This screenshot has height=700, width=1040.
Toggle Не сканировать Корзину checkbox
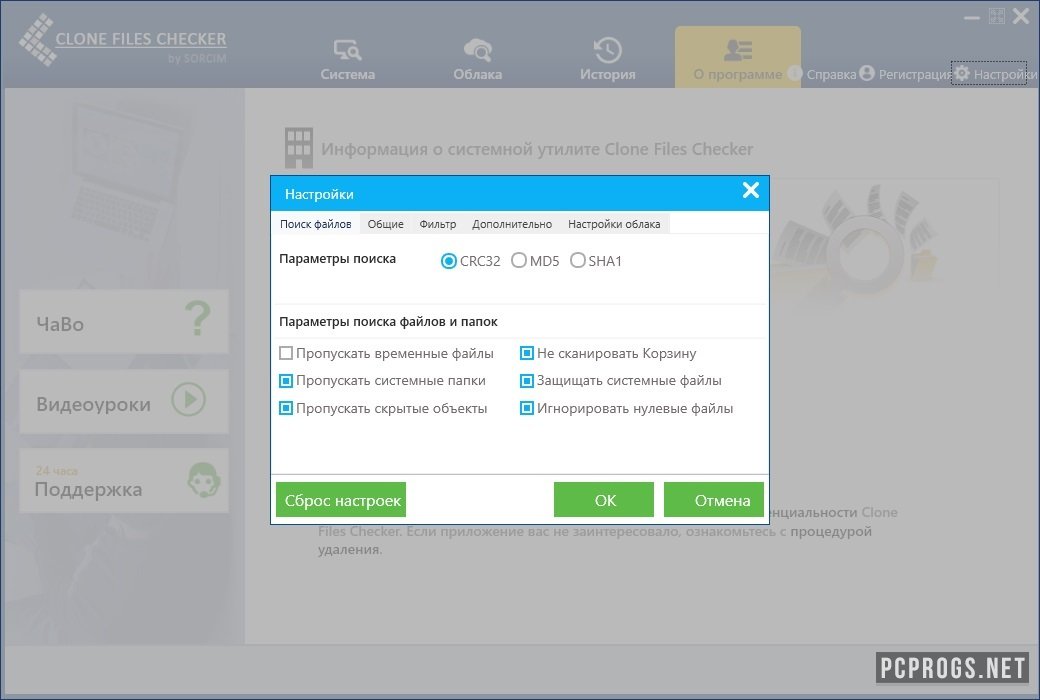pyautogui.click(x=527, y=353)
